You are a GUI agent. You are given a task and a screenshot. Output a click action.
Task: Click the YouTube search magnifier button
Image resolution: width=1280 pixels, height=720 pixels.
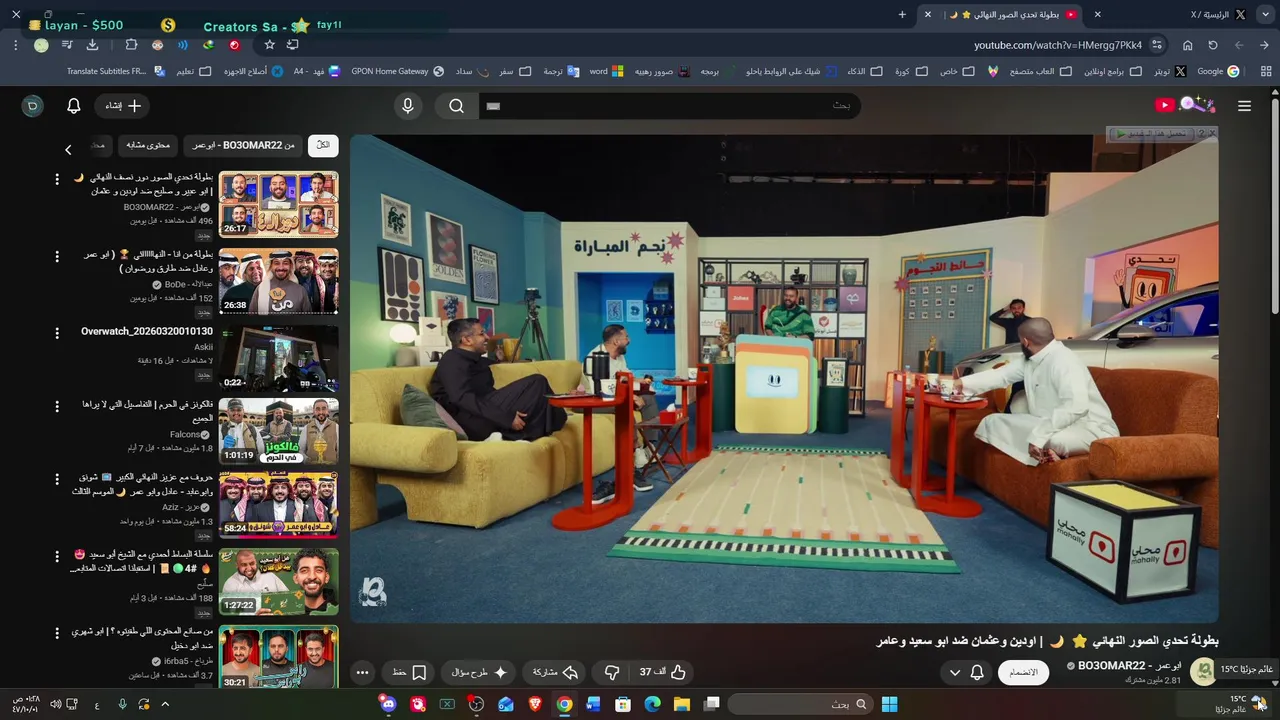[457, 106]
